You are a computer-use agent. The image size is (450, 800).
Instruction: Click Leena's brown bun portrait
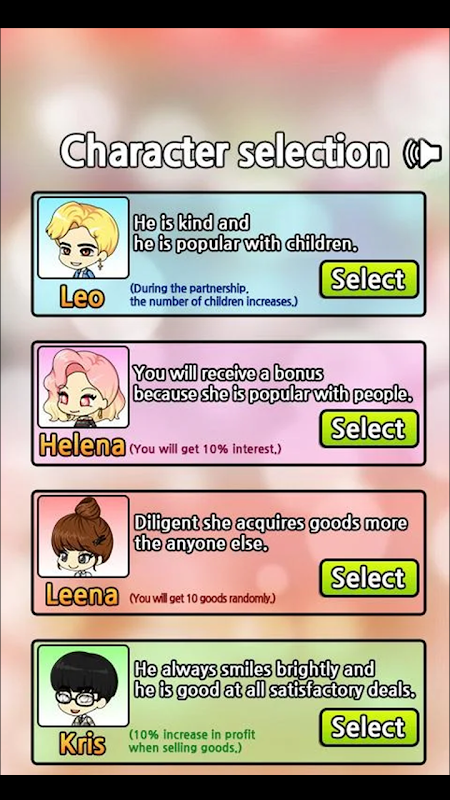[83, 536]
